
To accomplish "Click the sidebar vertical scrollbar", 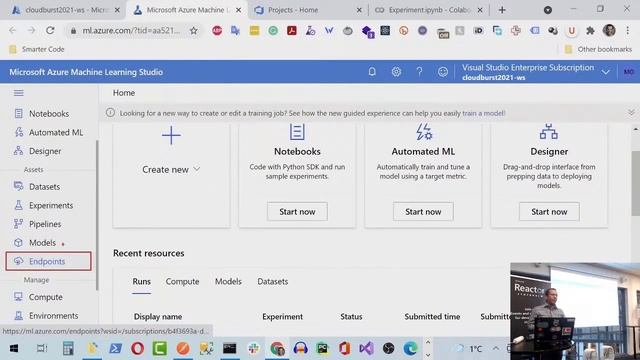I will (x=97, y=216).
